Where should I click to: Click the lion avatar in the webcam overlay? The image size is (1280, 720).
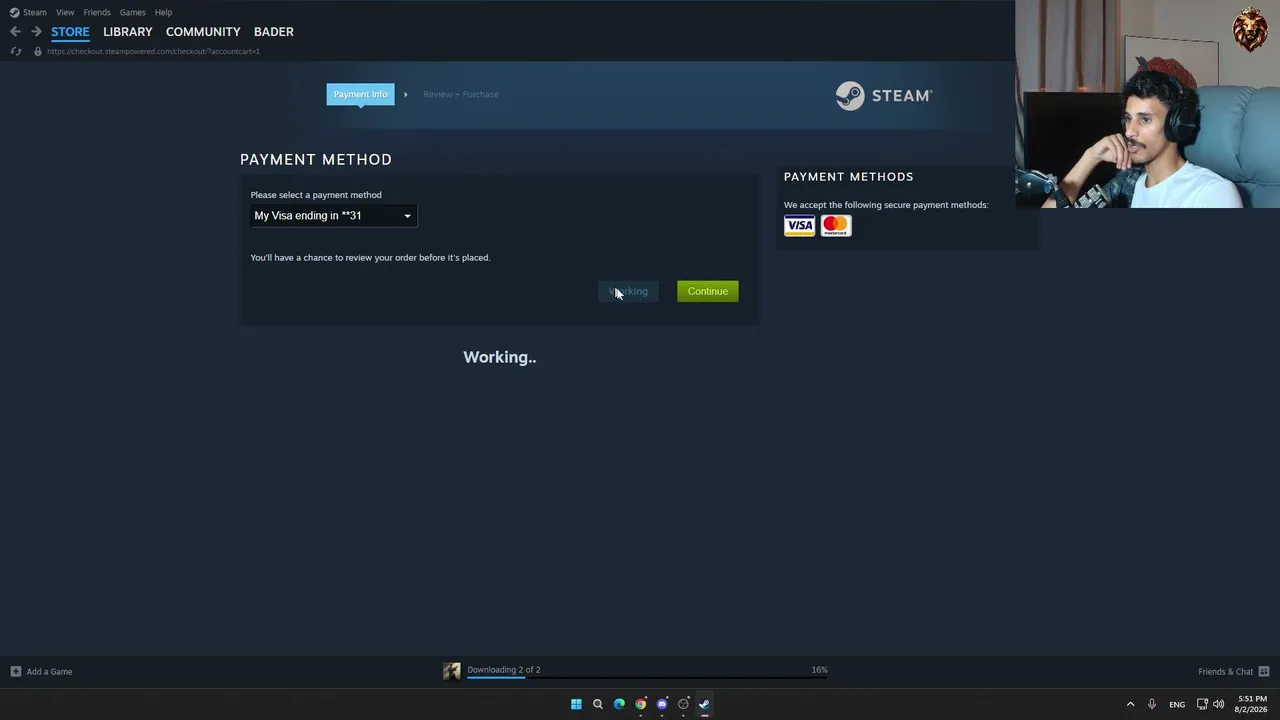(x=1250, y=30)
